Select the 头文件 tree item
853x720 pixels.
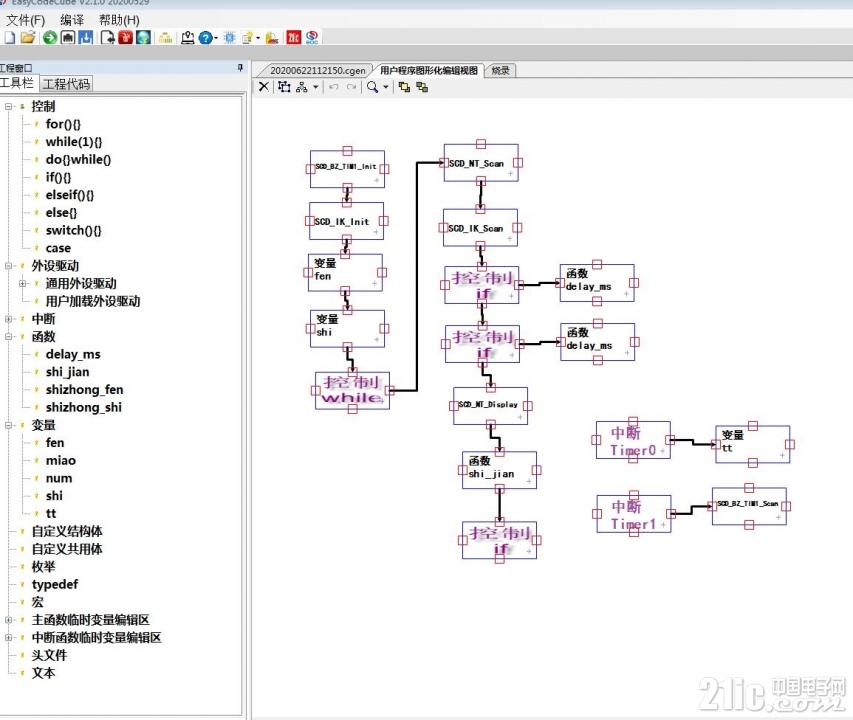pos(49,655)
